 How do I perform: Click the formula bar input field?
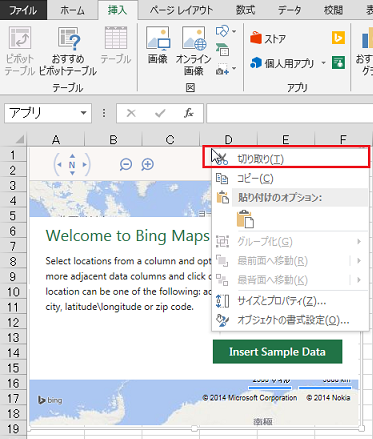(289, 113)
